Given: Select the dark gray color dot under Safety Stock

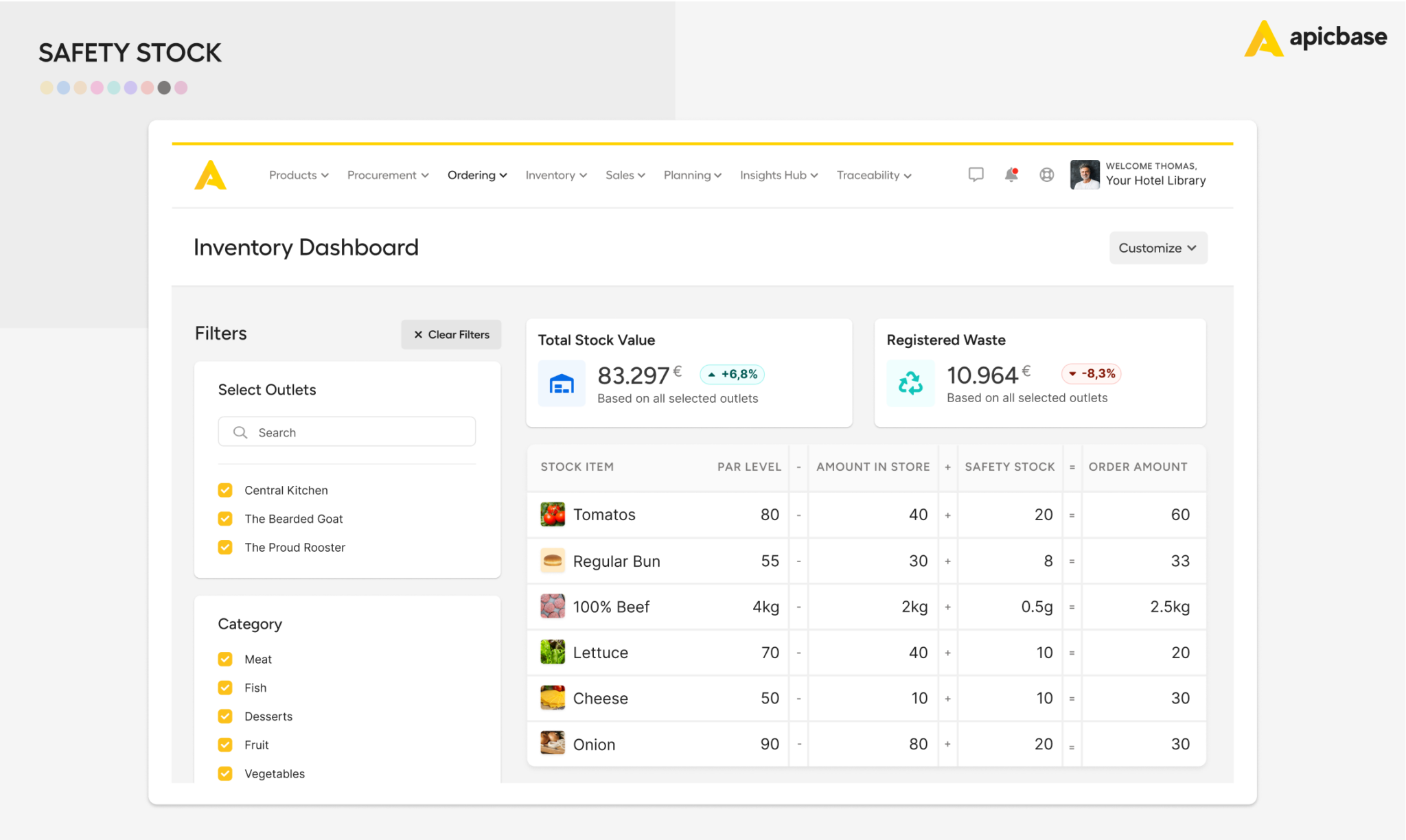Looking at the screenshot, I should click(164, 87).
